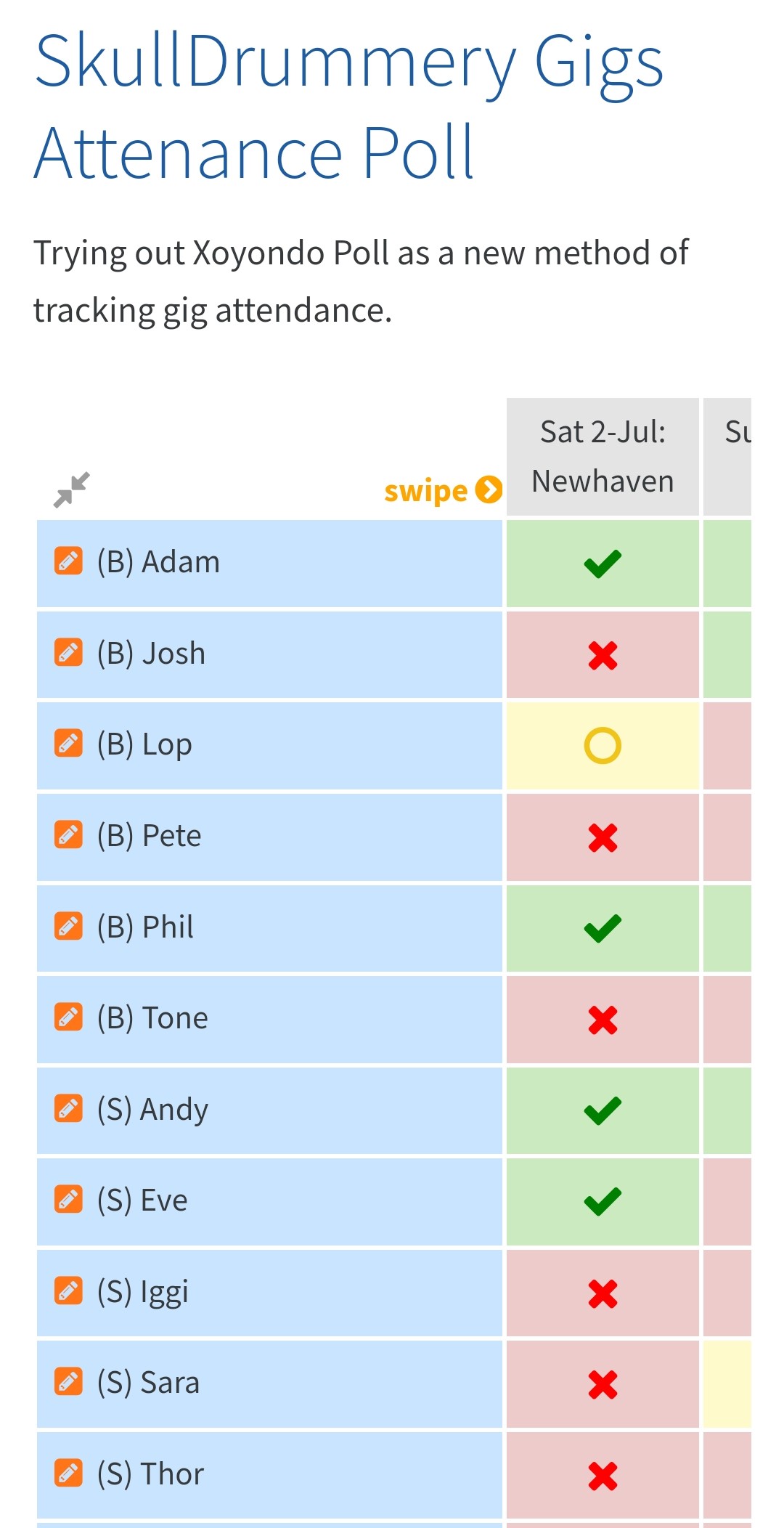784x1528 pixels.
Task: Toggle Lop's yellow maybe circle
Action: [x=603, y=746]
